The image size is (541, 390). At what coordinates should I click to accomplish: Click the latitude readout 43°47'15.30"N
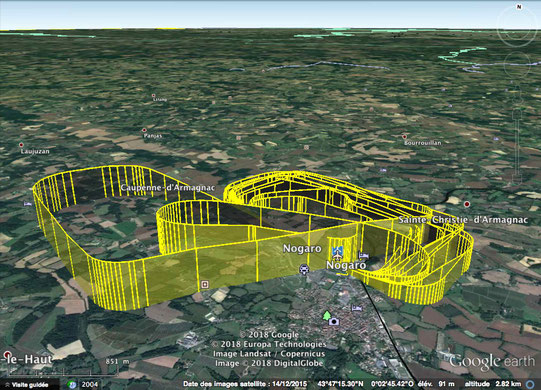coord(340,384)
